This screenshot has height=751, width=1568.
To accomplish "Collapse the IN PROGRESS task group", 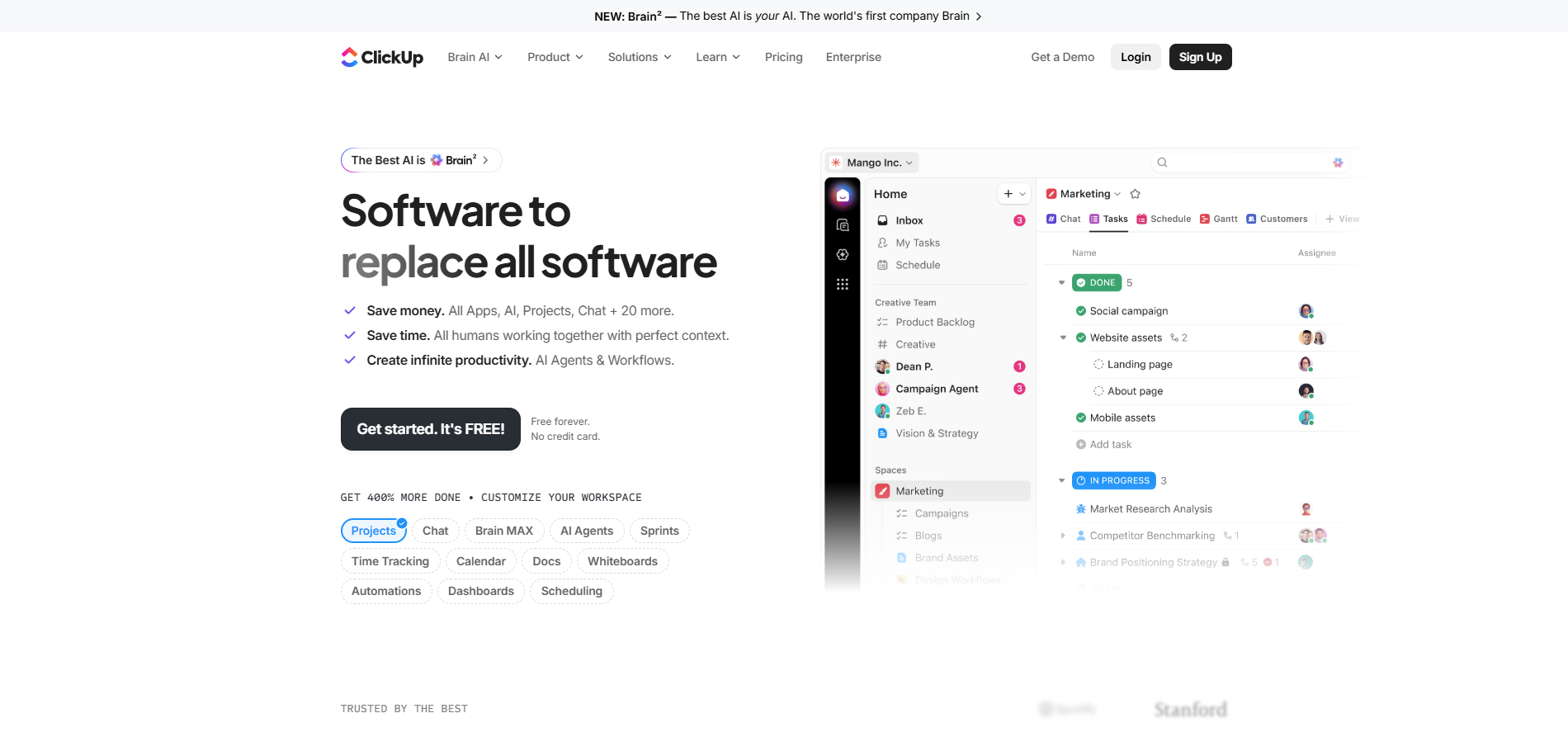I will coord(1062,480).
